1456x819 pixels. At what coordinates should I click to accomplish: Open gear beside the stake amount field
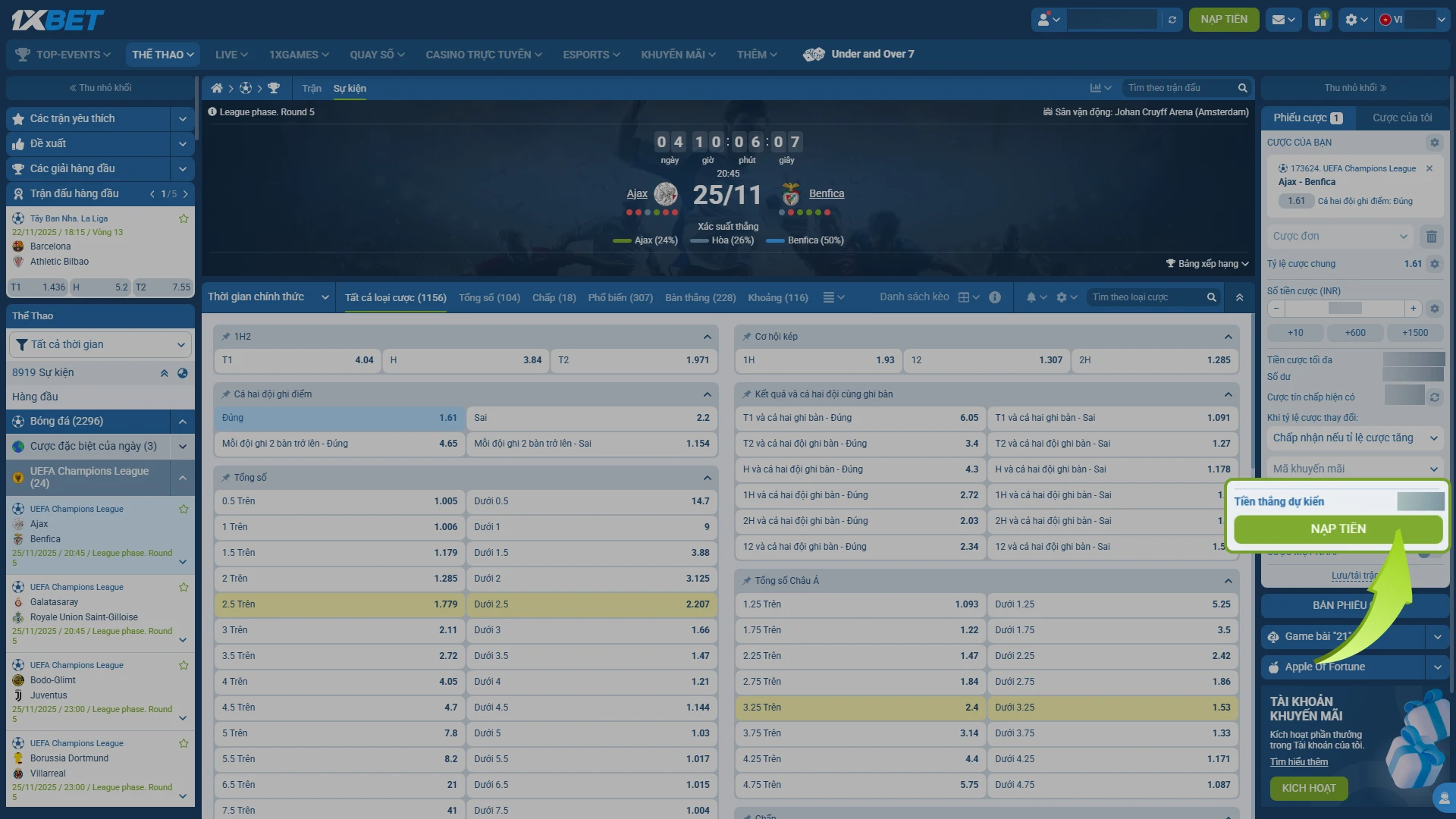click(x=1434, y=309)
